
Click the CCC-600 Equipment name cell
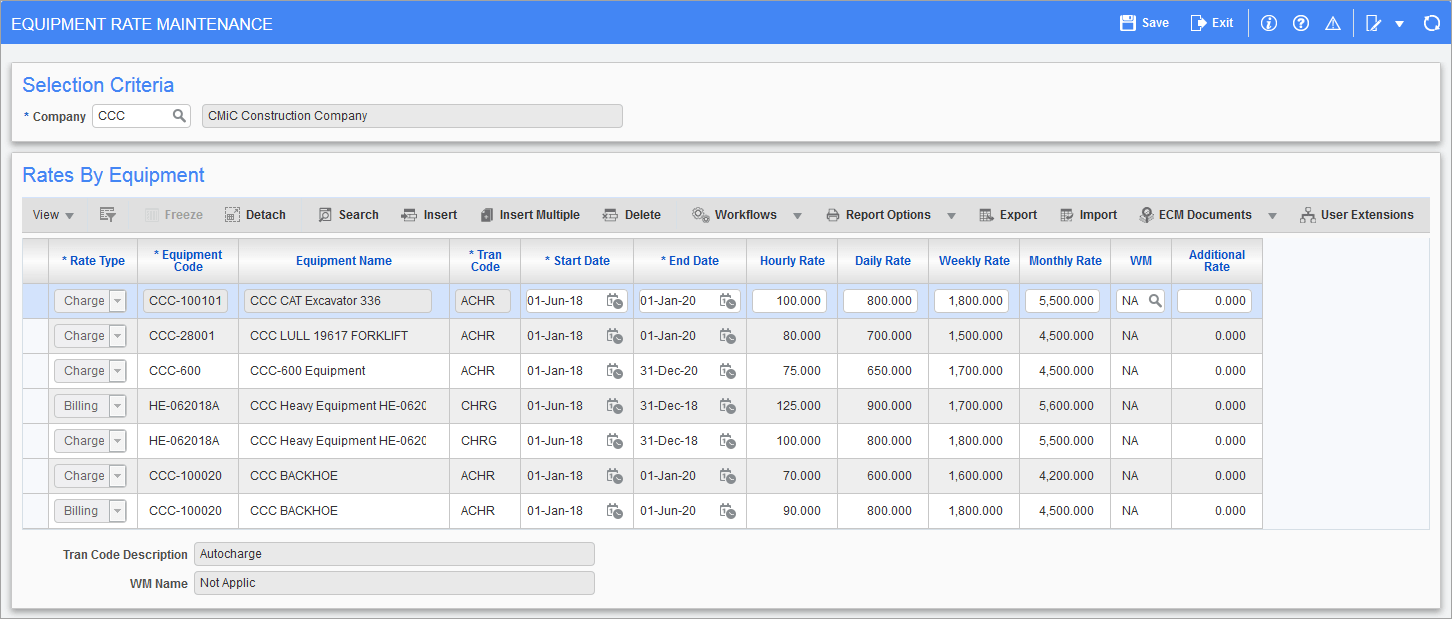pos(344,371)
